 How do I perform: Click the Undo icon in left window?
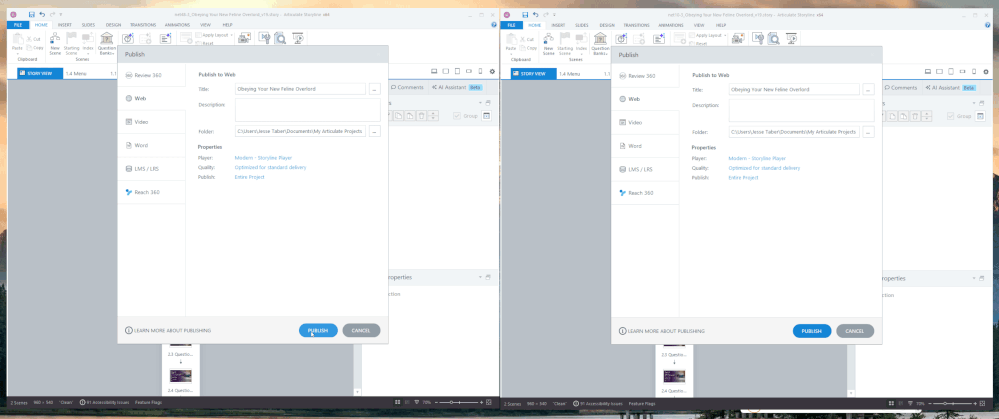click(x=41, y=14)
